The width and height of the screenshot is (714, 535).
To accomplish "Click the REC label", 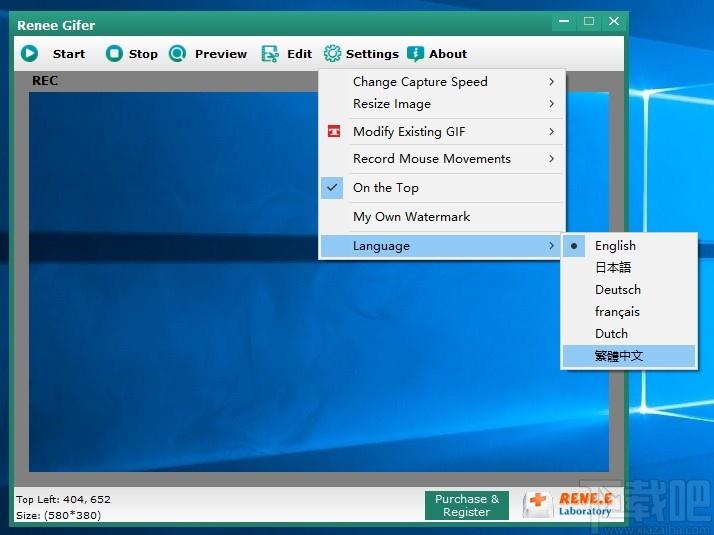I will 45,81.
